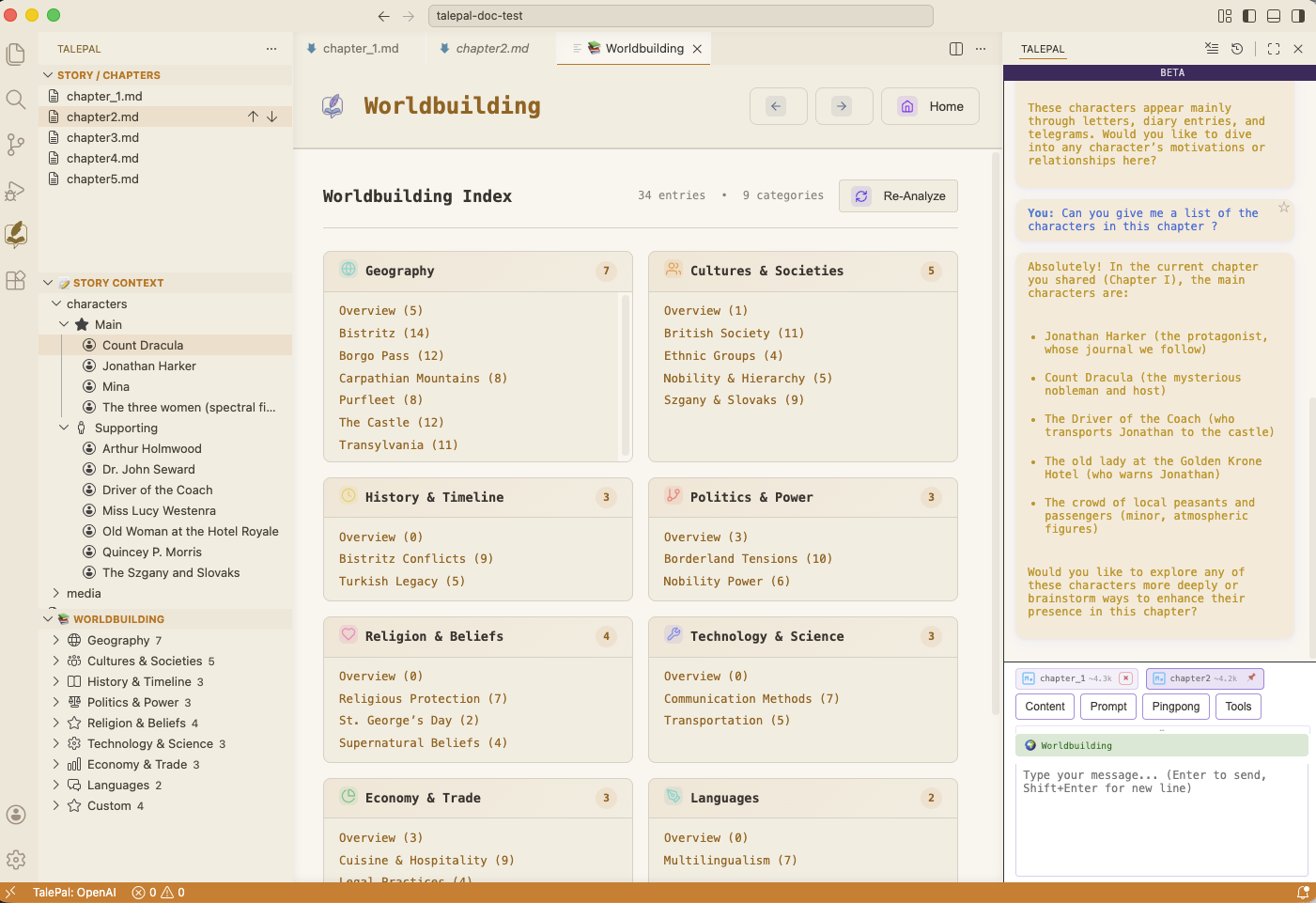Maximize the TalePal chat panel
Screen dimensions: 1316x903
point(1274,49)
